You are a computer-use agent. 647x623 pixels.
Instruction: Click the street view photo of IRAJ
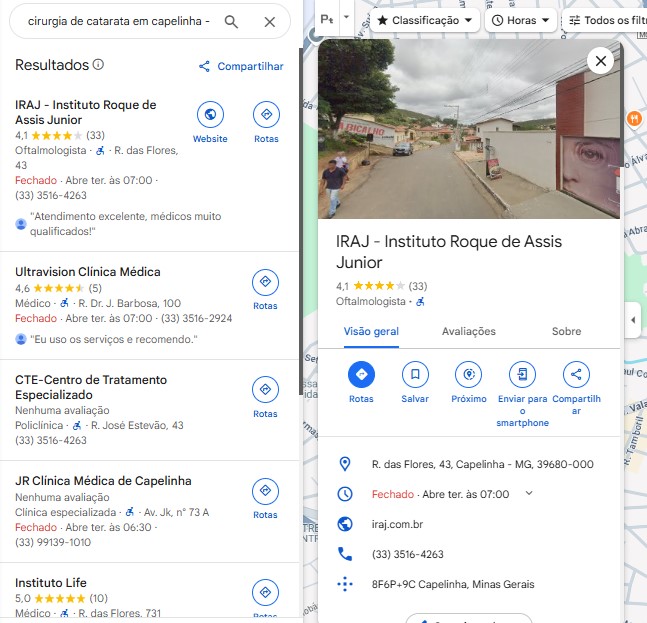(x=469, y=129)
